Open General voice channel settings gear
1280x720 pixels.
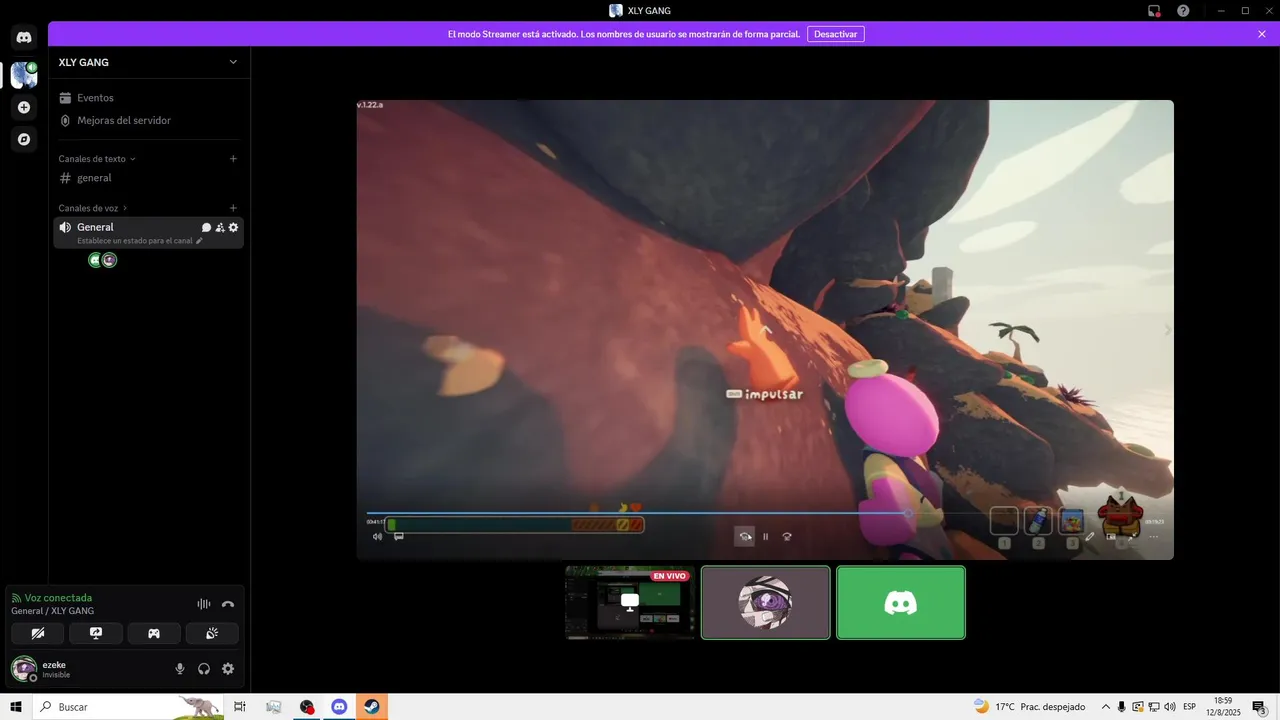(x=234, y=228)
